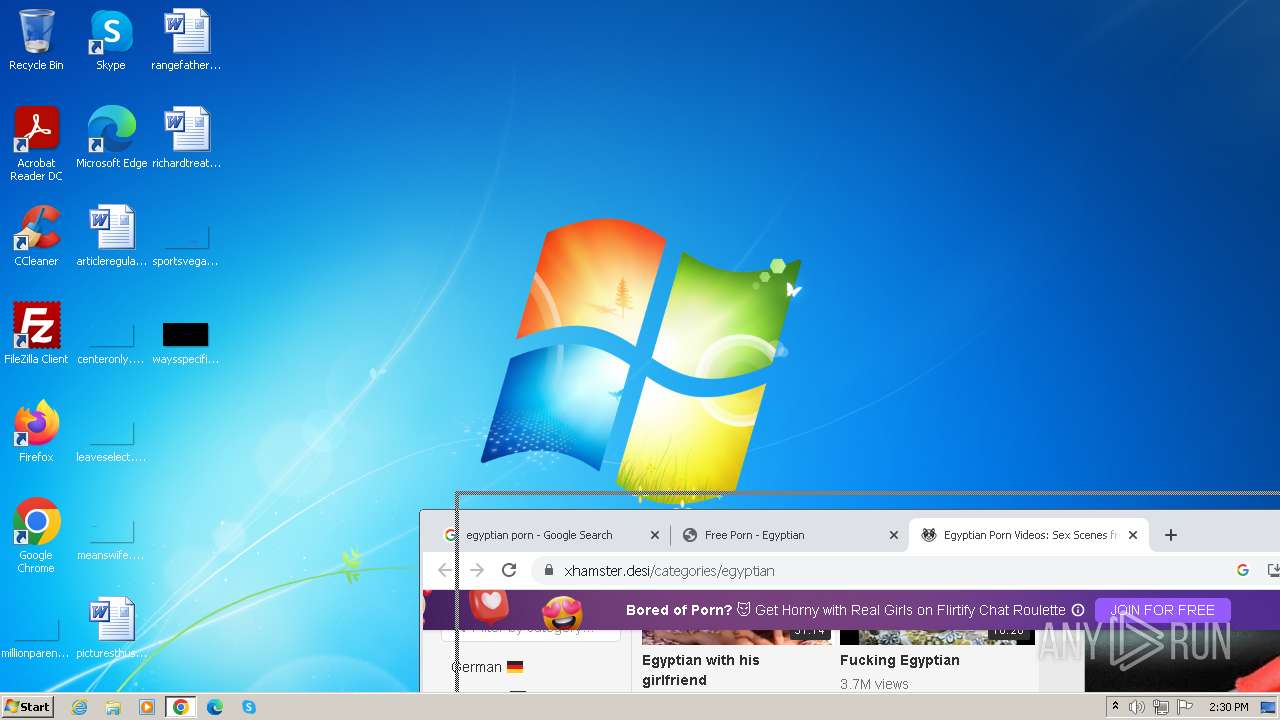Reload the current page
1280x720 pixels.
(509, 570)
